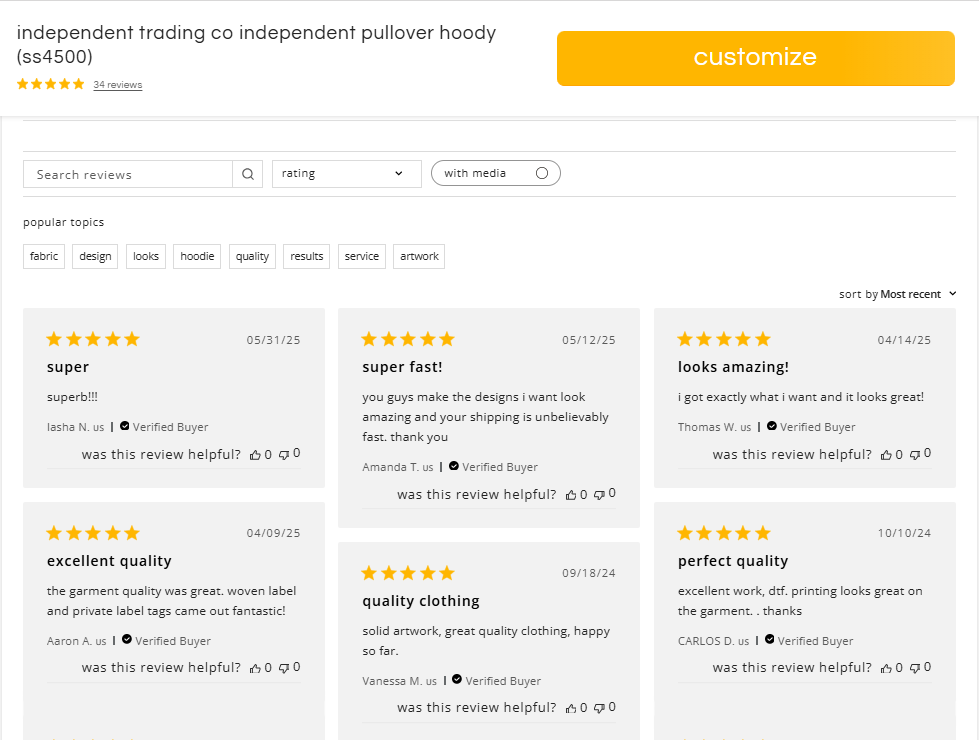Dislike Thomas W.'s looks amazing review
The image size is (979, 740).
(915, 455)
